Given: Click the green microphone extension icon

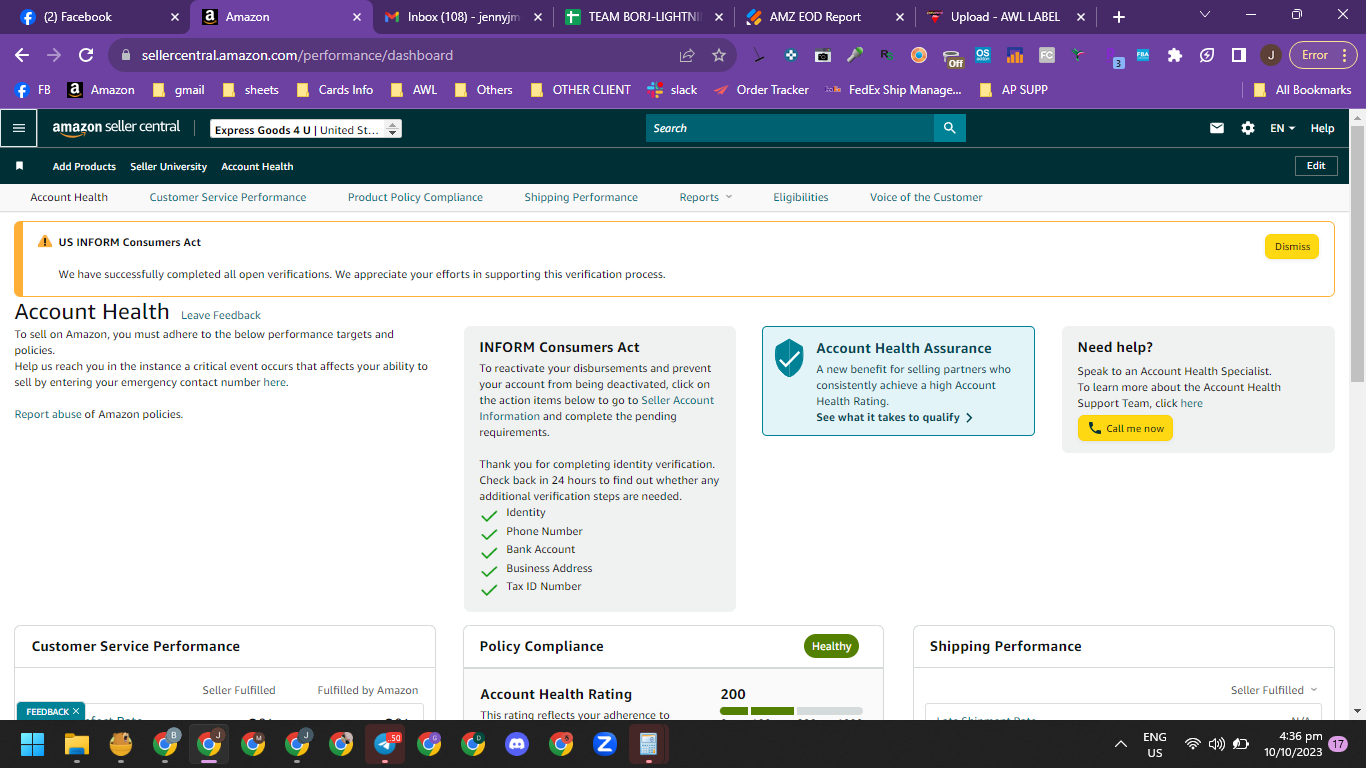Looking at the screenshot, I should [x=855, y=55].
